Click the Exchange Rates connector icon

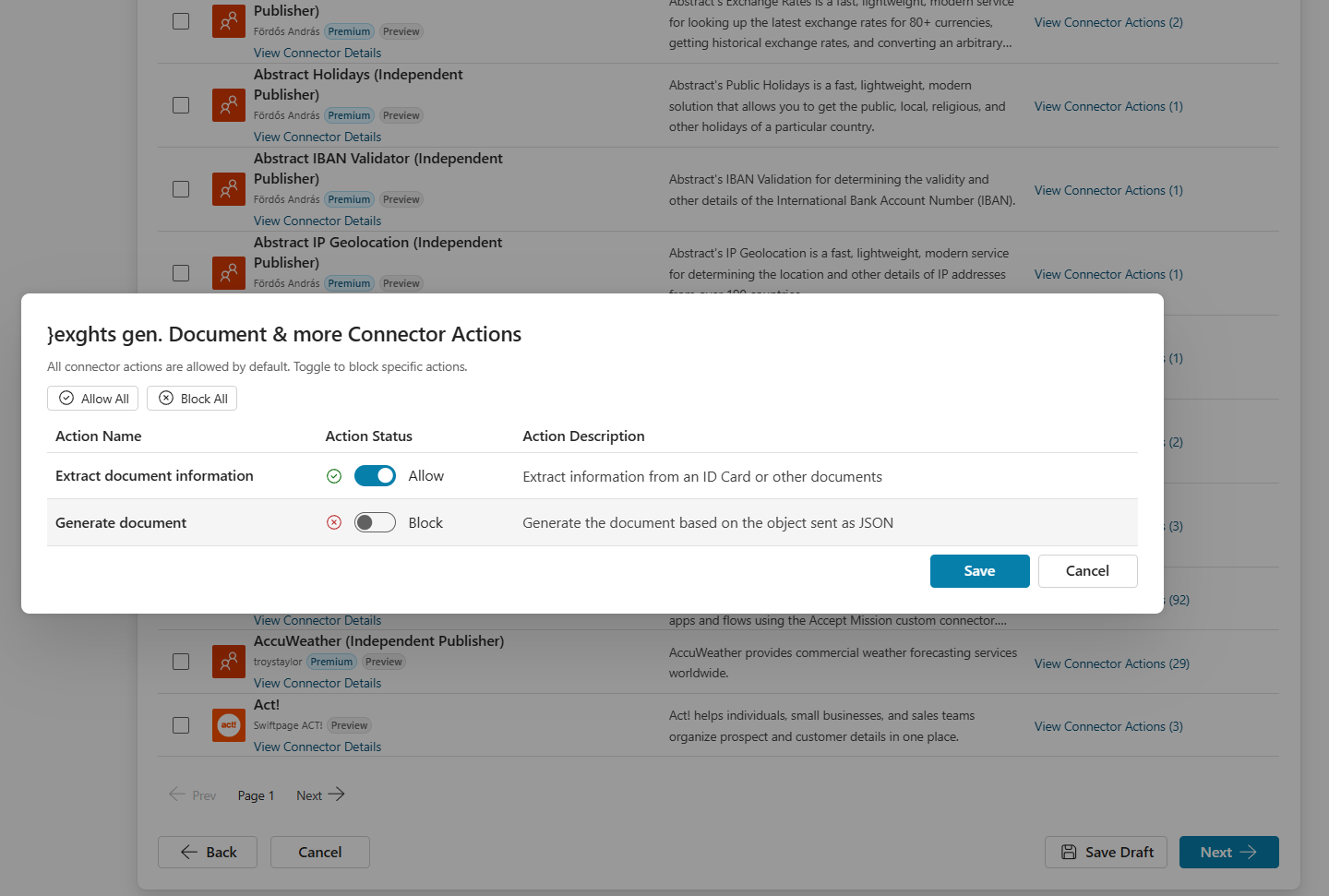pos(229,21)
